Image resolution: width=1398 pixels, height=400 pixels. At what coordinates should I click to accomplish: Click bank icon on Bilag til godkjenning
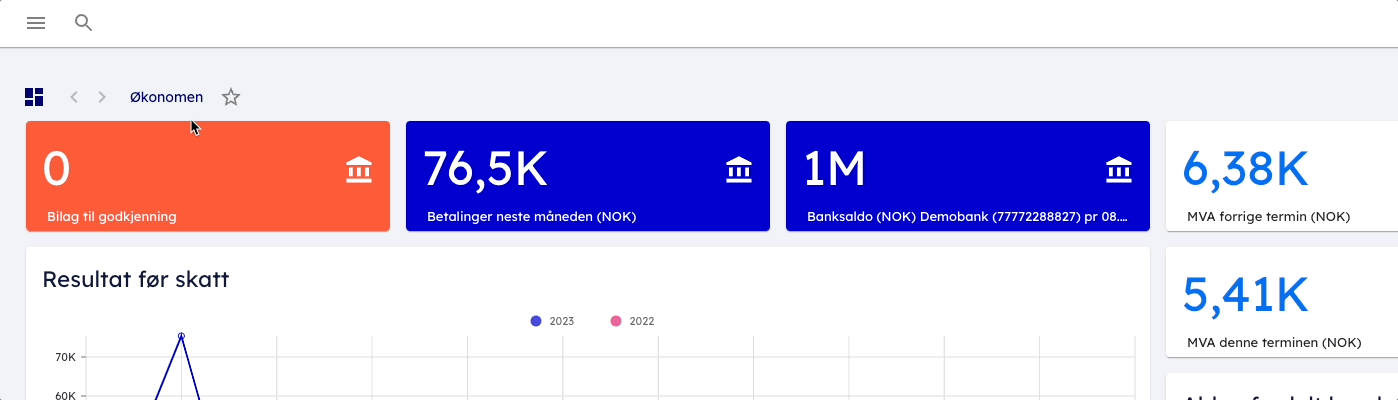pyautogui.click(x=359, y=170)
